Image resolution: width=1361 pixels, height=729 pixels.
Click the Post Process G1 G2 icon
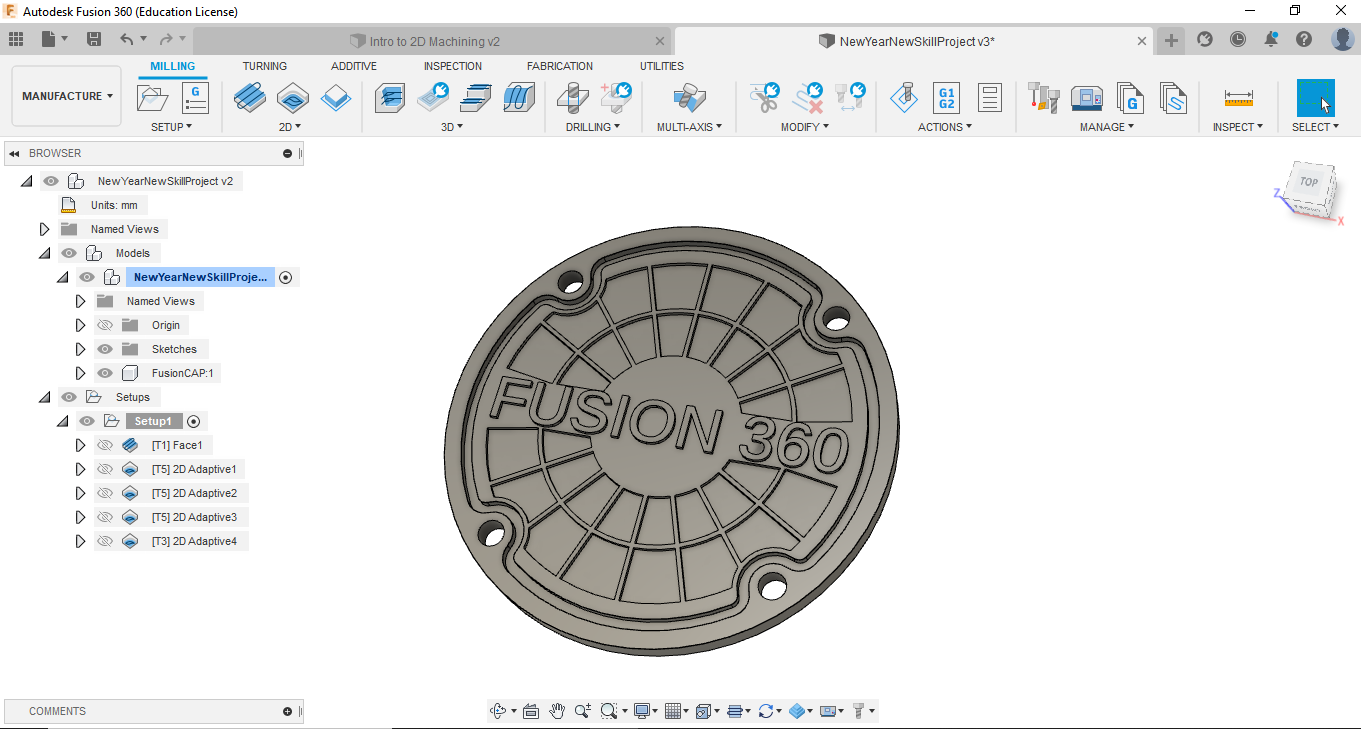[x=946, y=98]
